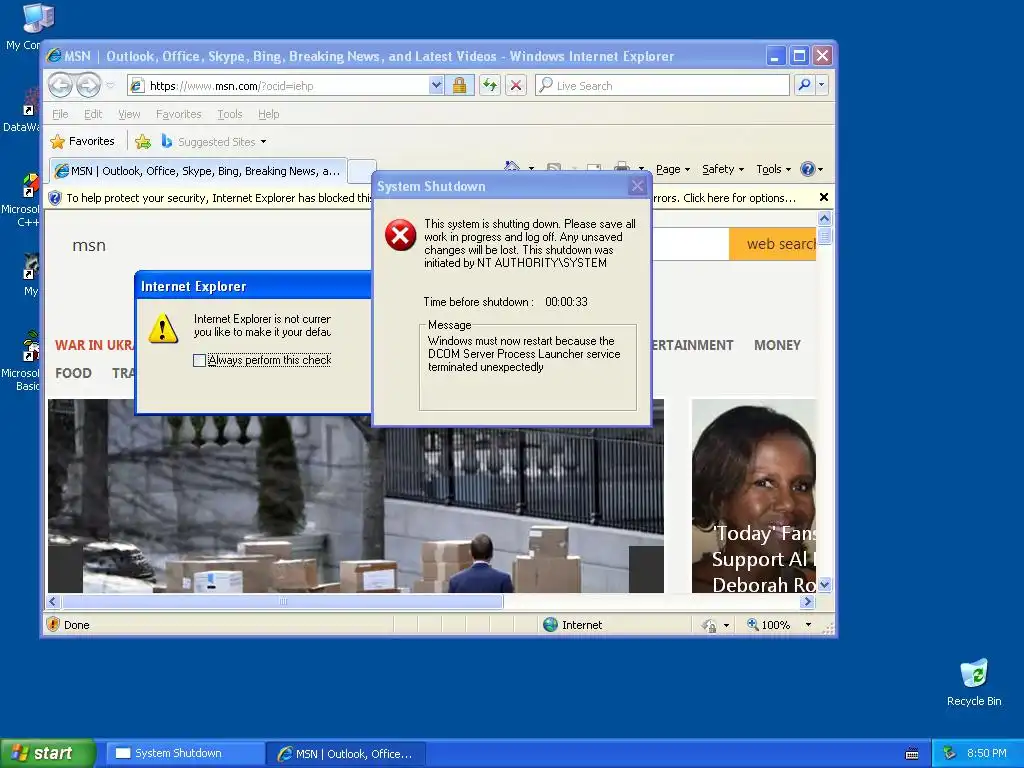Click the horizontal scrollbar left arrow

pyautogui.click(x=54, y=601)
